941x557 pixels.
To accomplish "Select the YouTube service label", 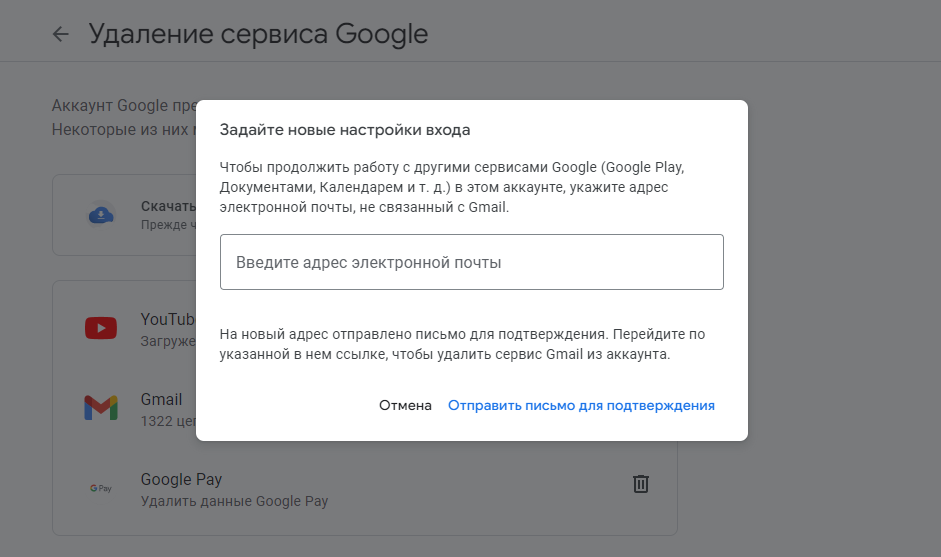I will tap(168, 319).
